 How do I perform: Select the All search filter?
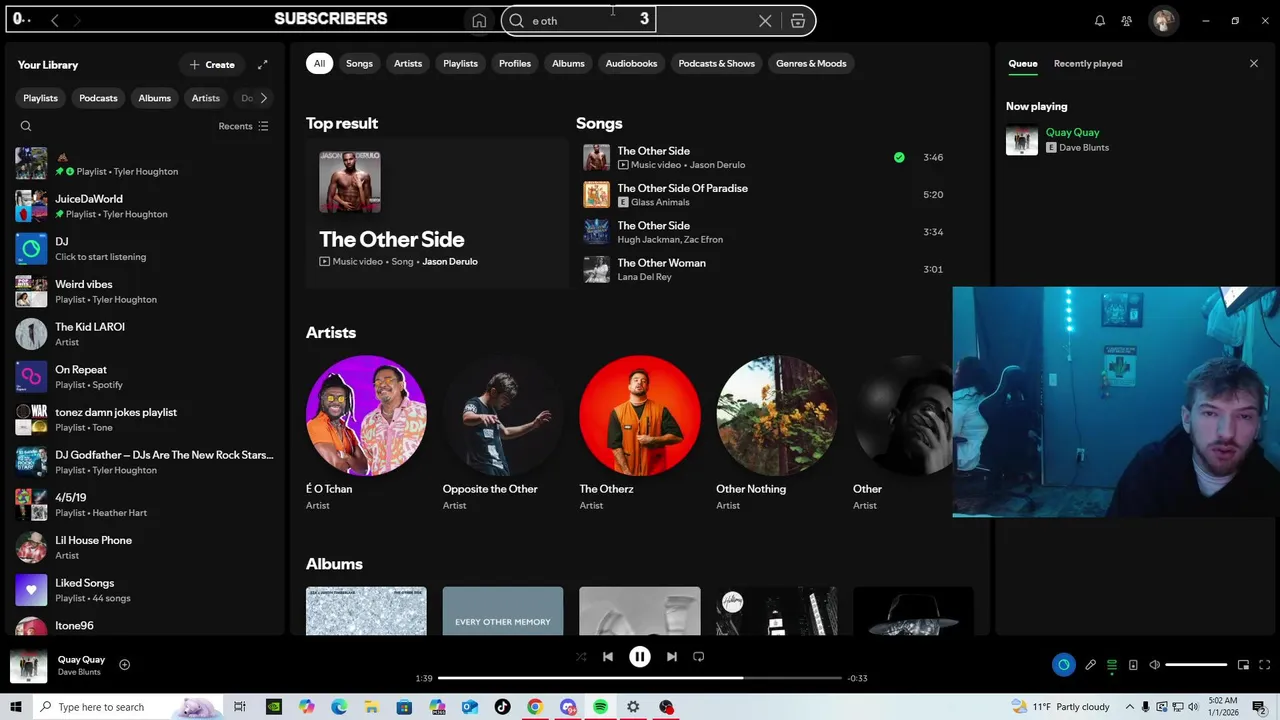tap(319, 63)
